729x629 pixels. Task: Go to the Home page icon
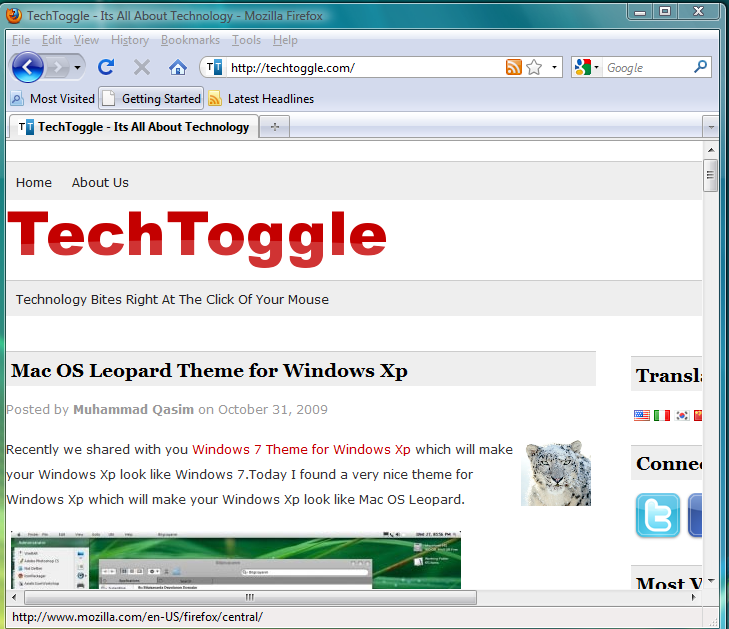point(178,68)
